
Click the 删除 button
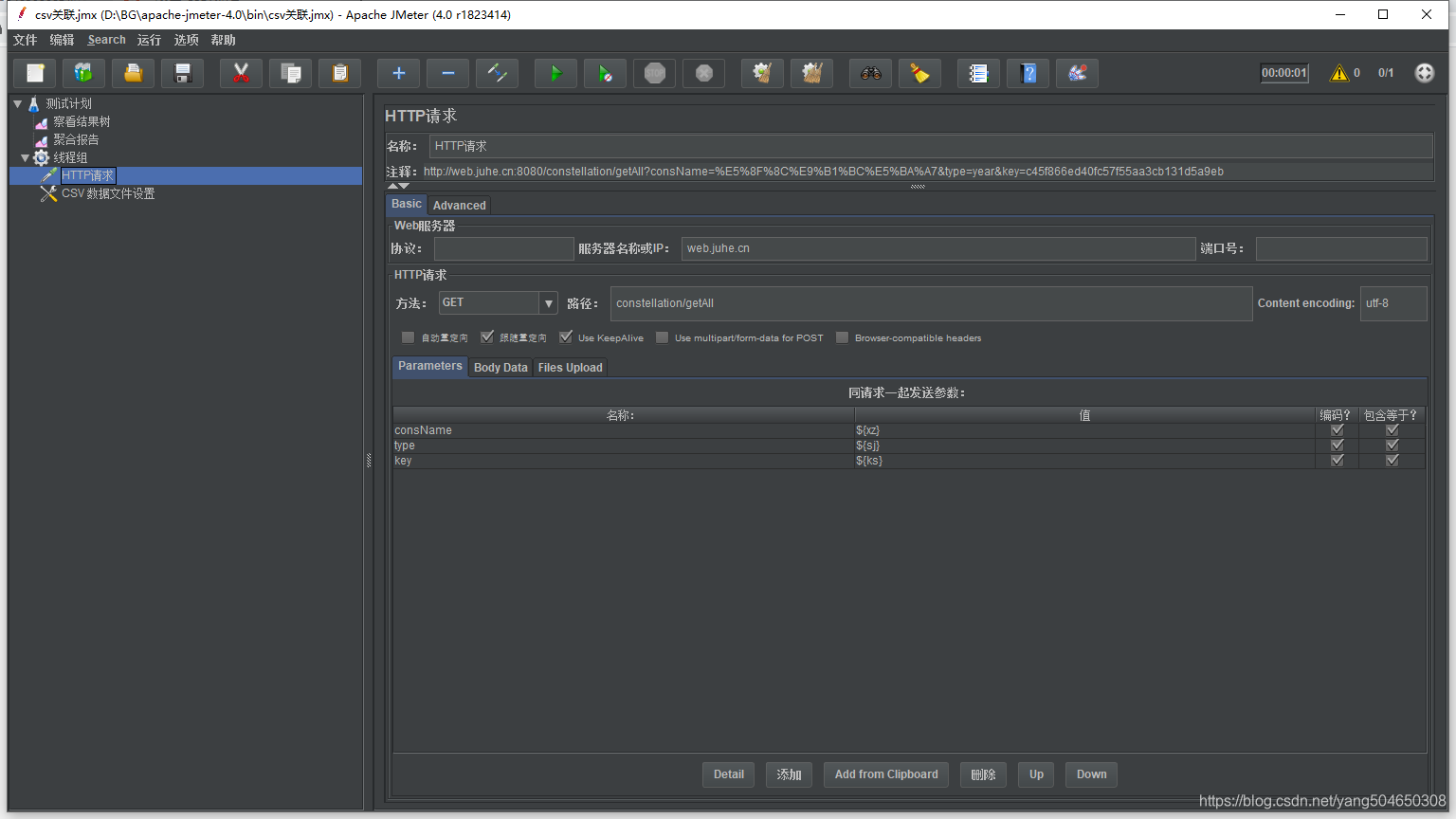[x=983, y=774]
